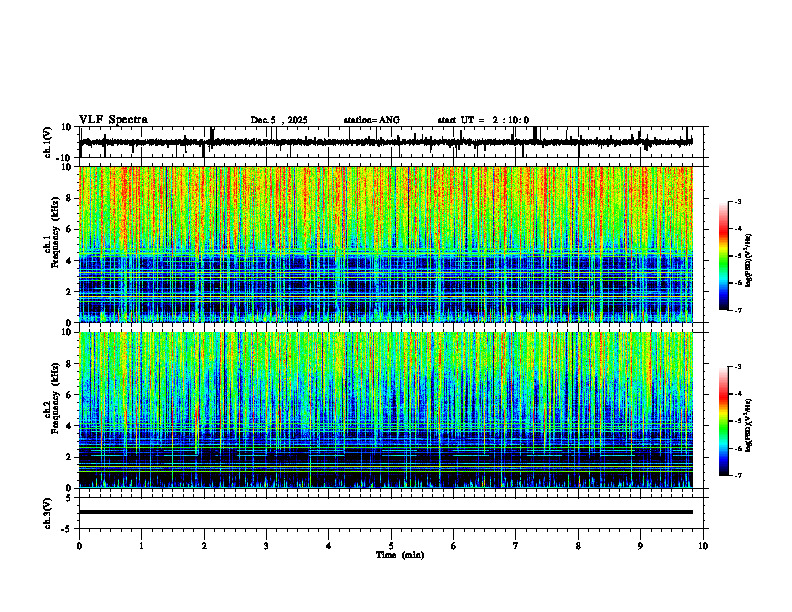Click the "Time (min)" axis title
This screenshot has height=612, width=792.
coord(400,555)
